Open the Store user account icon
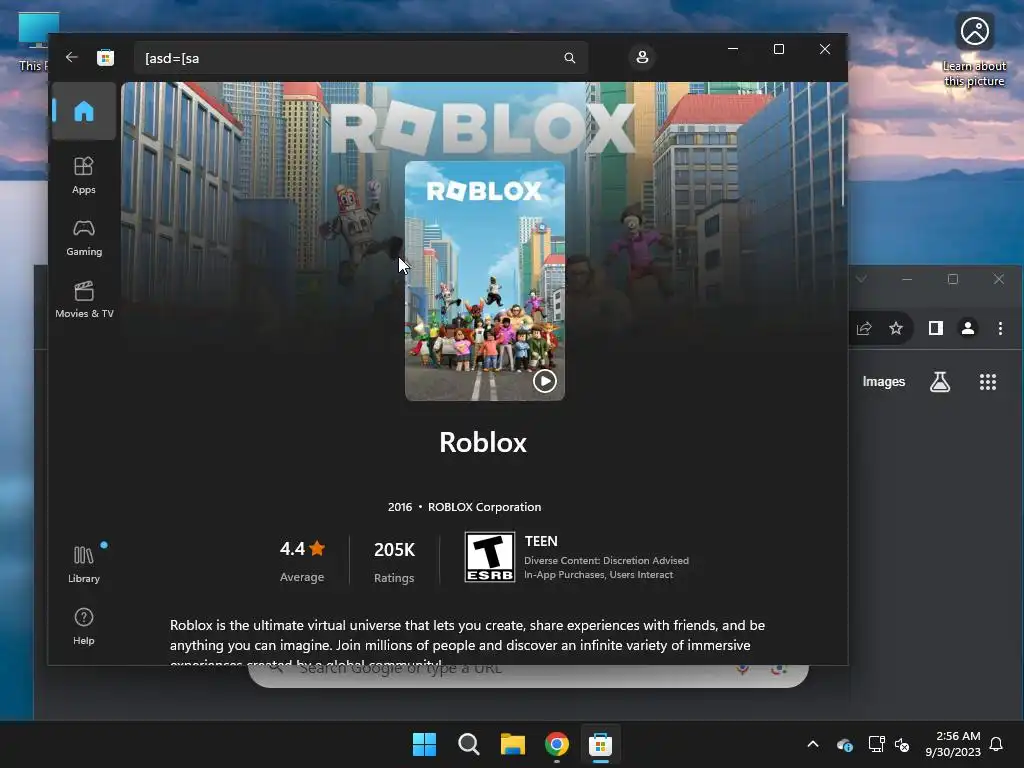This screenshot has width=1024, height=768. click(642, 57)
